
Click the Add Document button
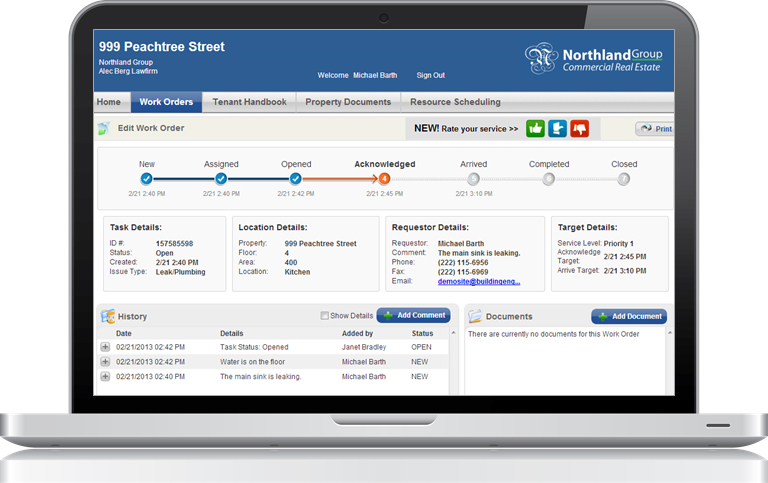pyautogui.click(x=629, y=316)
